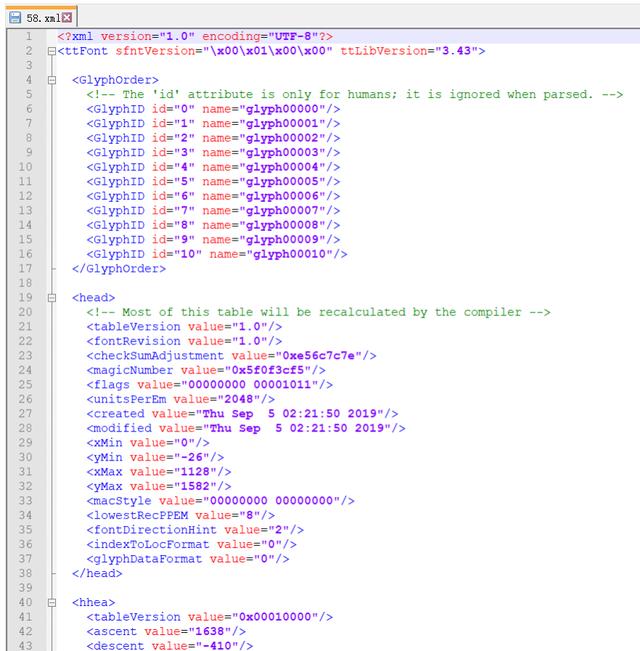Image resolution: width=640 pixels, height=651 pixels.
Task: Click line number 1 in the margin
Action: [29, 37]
